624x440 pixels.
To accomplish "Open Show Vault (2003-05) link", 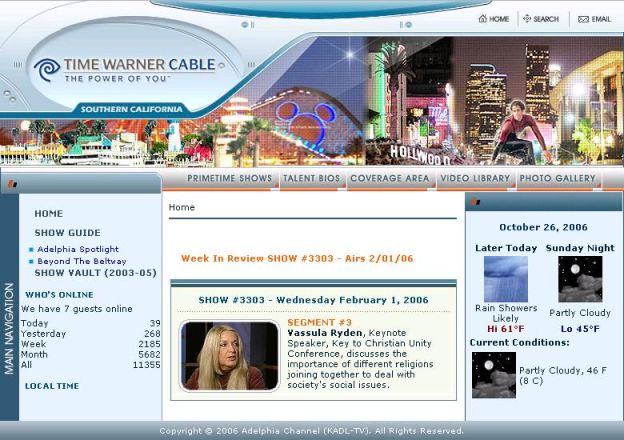I will coord(95,272).
